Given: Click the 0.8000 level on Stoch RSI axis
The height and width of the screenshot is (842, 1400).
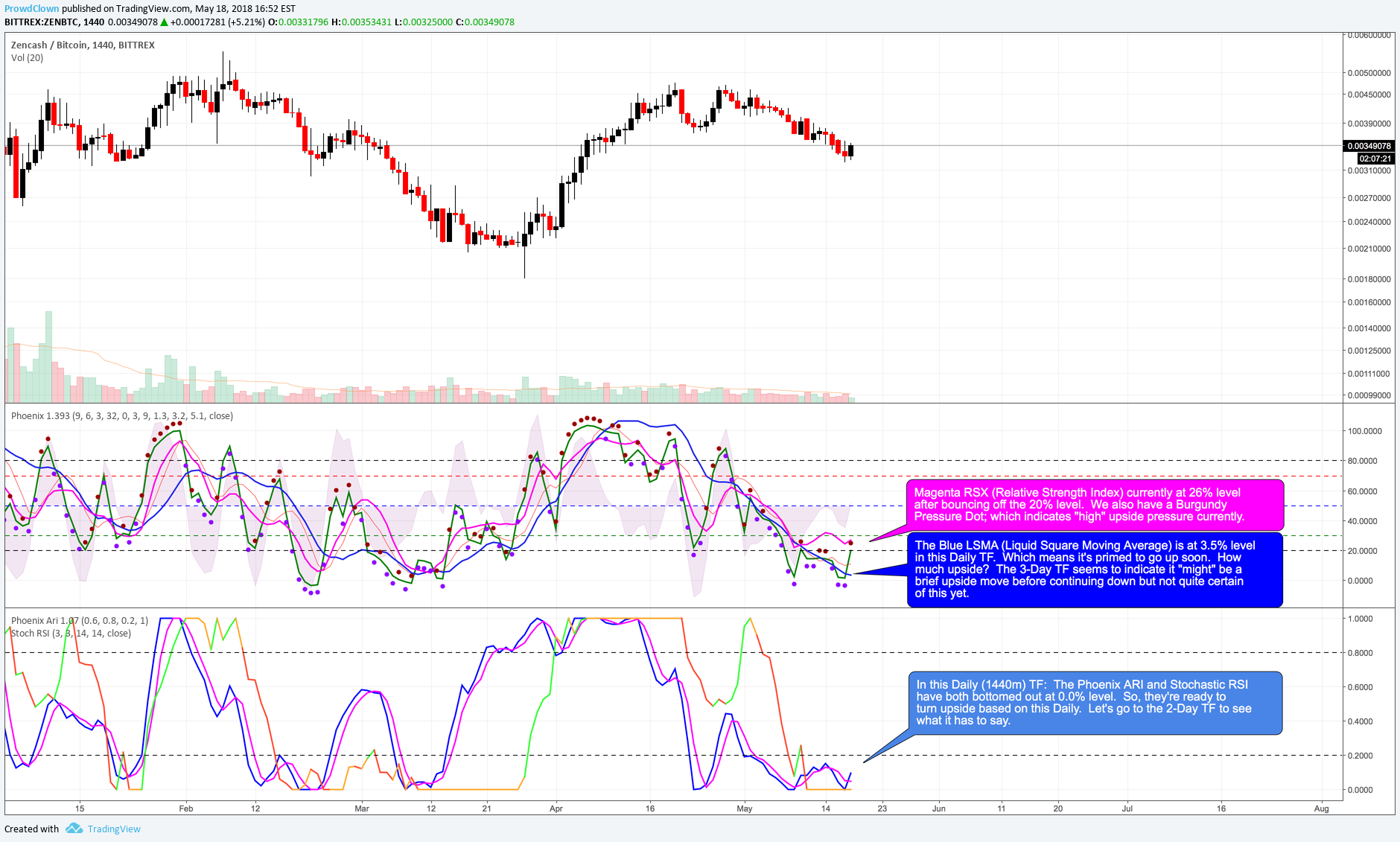Looking at the screenshot, I should [x=1361, y=653].
